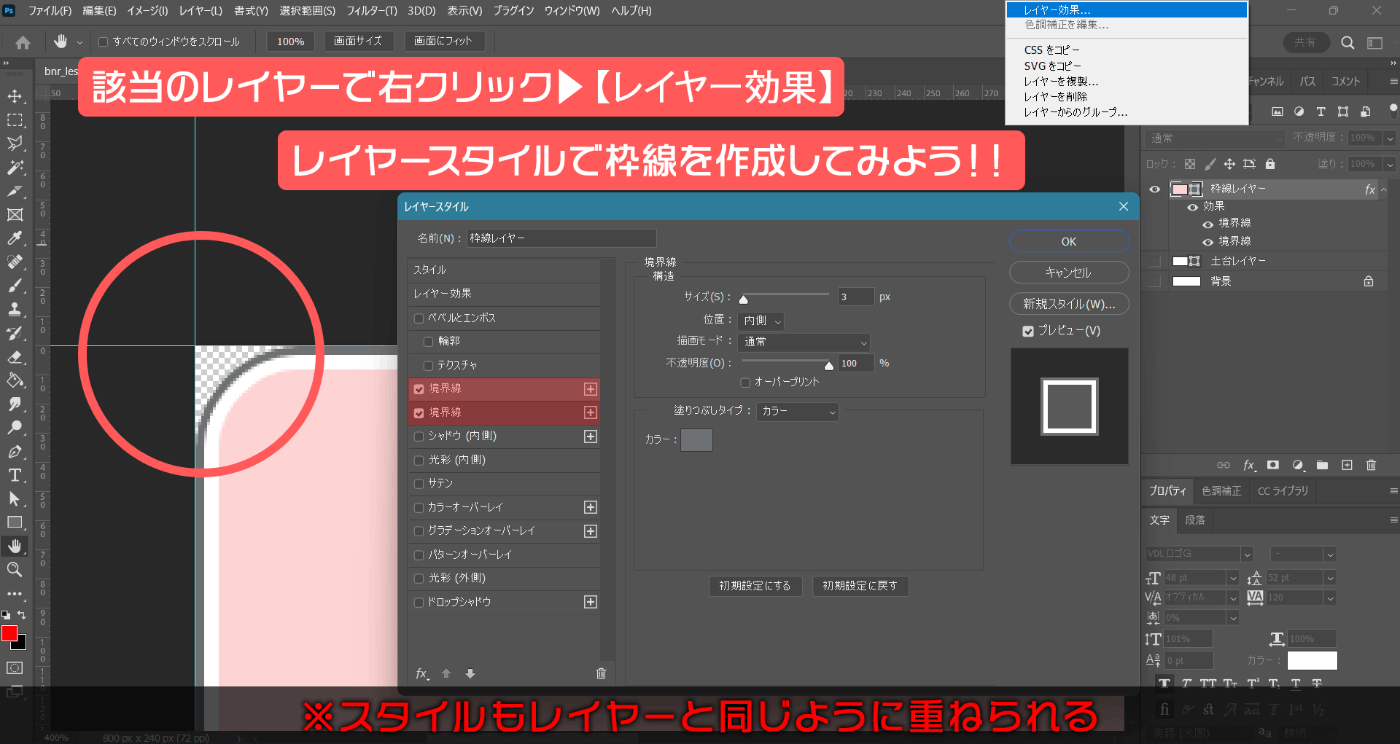Enable the シャドウ (内側) checkbox
Viewport: 1400px width, 744px height.
(x=419, y=436)
